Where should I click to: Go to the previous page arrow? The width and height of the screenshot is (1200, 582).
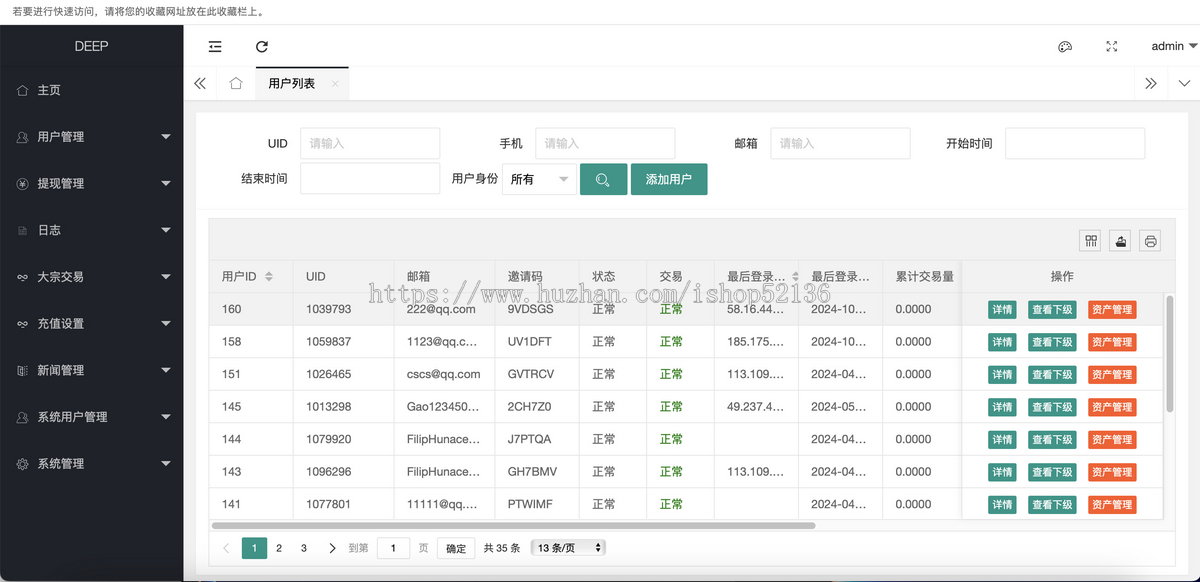point(226,548)
